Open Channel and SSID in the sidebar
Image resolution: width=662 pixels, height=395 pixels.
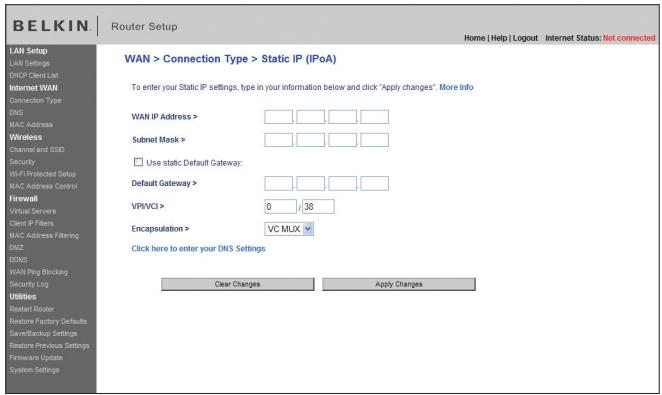click(x=37, y=149)
